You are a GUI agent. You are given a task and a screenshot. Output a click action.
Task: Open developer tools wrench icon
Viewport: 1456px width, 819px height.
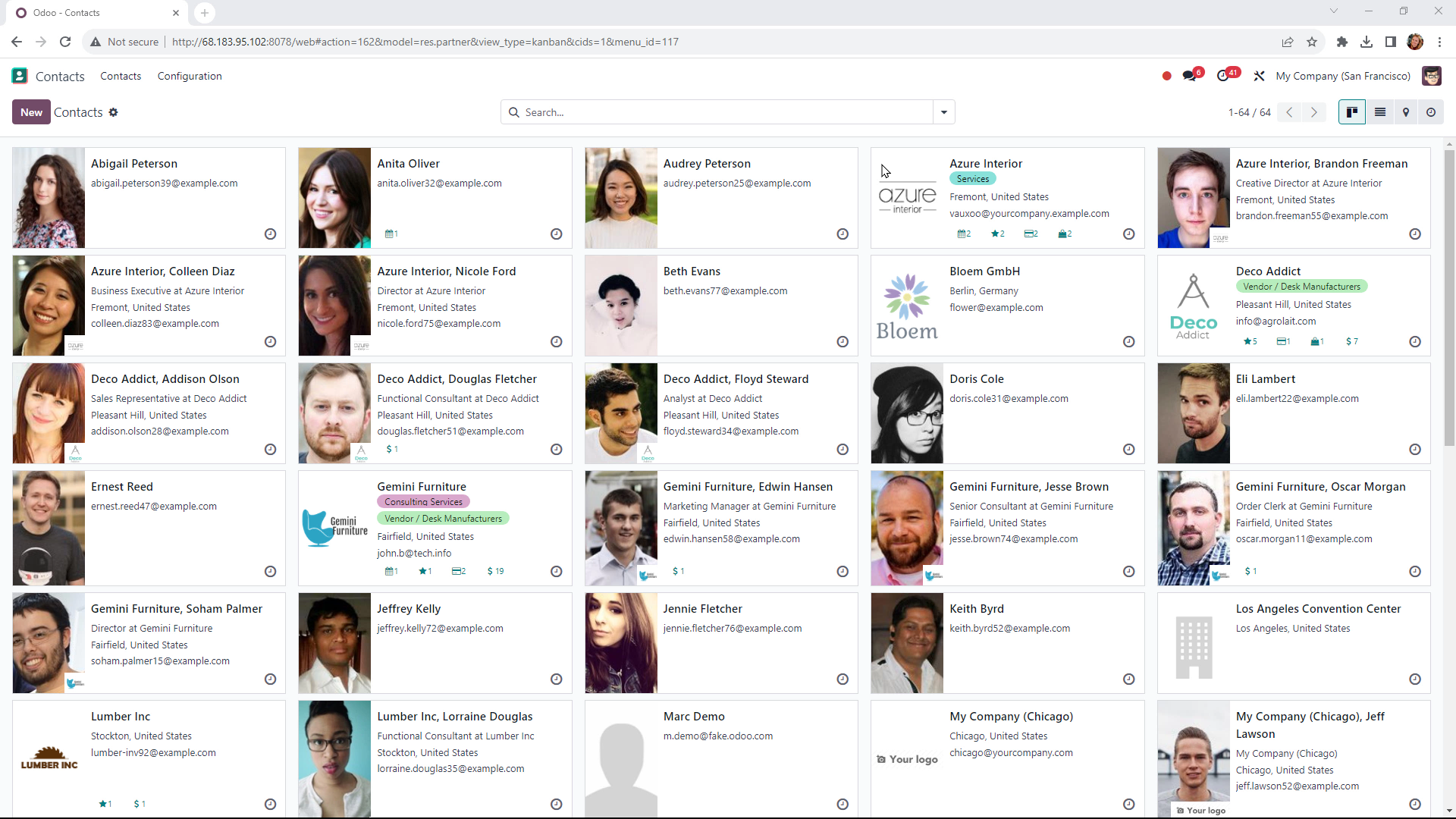pyautogui.click(x=1259, y=76)
